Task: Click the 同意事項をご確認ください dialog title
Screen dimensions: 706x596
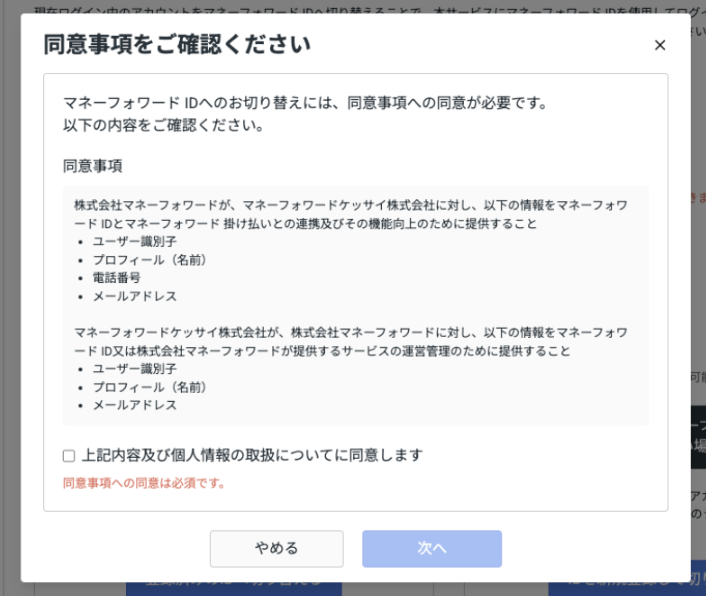Action: pos(177,45)
